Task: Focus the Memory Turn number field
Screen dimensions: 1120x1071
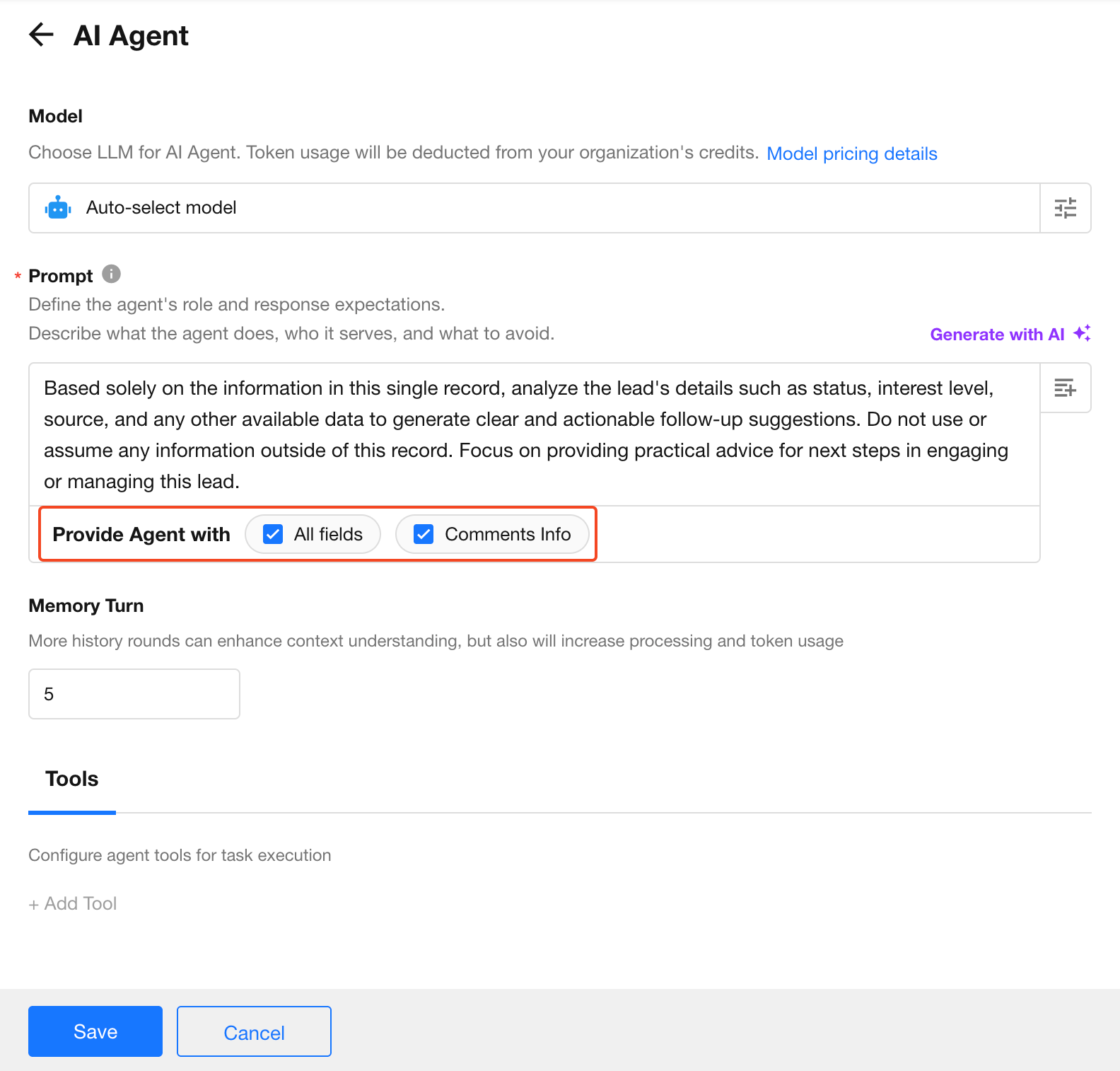Action: coord(134,694)
